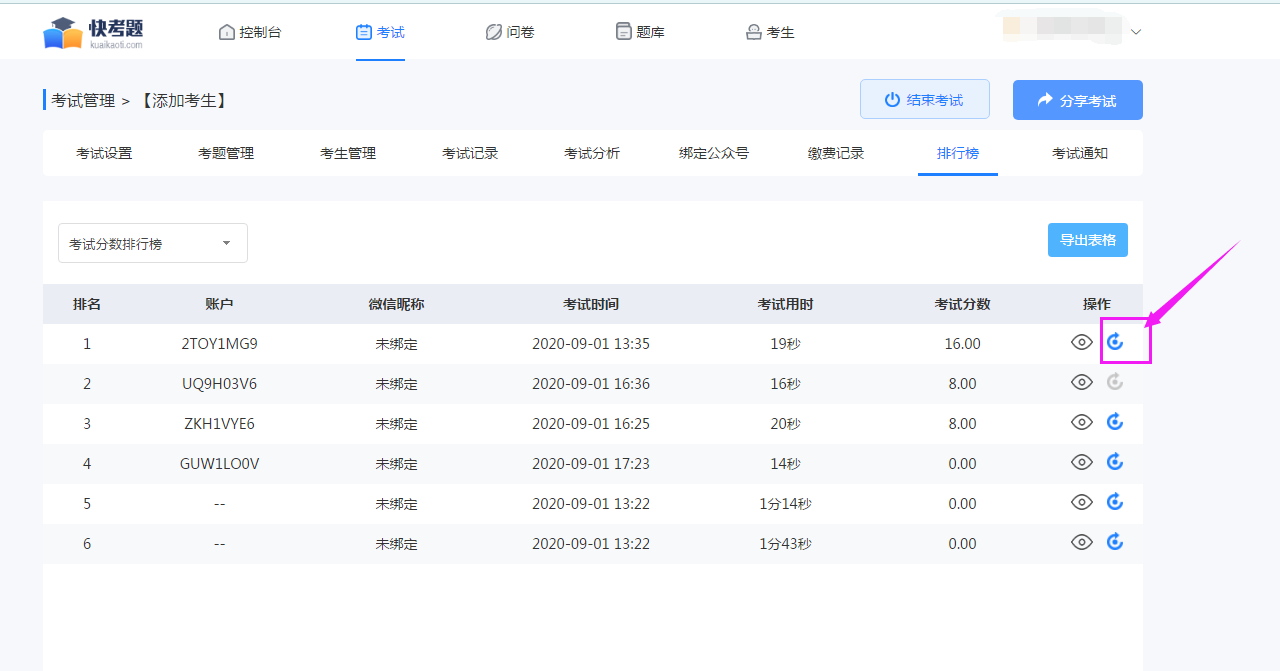The height and width of the screenshot is (671, 1280).
Task: Click the 【添加考生】 breadcrumb text
Action: click(185, 100)
